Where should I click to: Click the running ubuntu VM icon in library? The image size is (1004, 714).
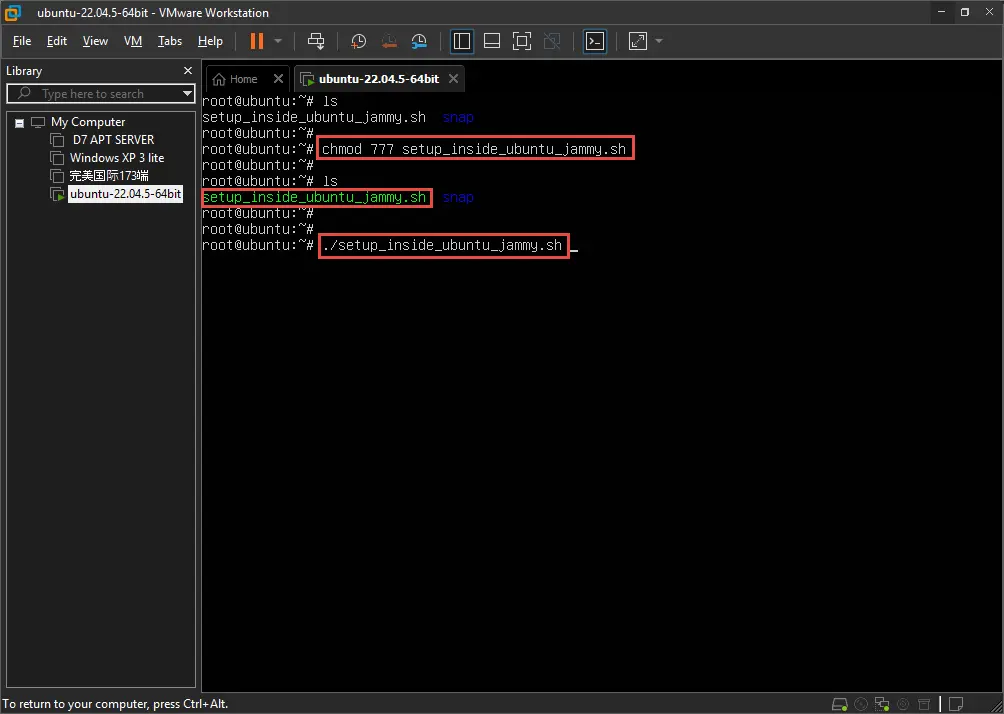pos(58,194)
